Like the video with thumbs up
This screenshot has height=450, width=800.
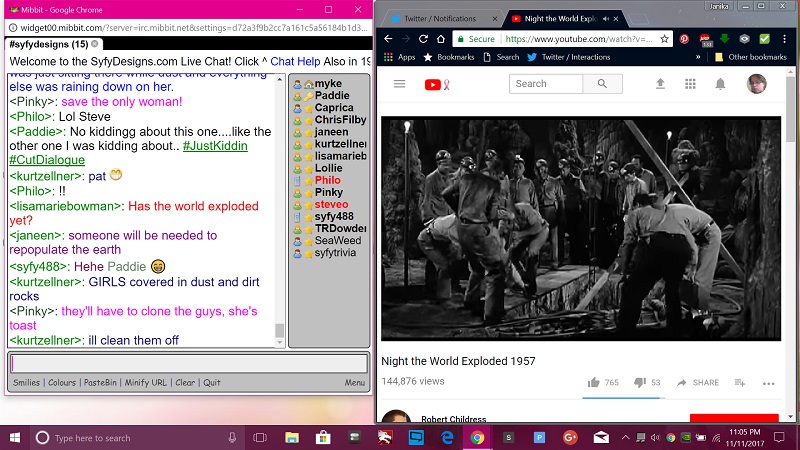593,383
